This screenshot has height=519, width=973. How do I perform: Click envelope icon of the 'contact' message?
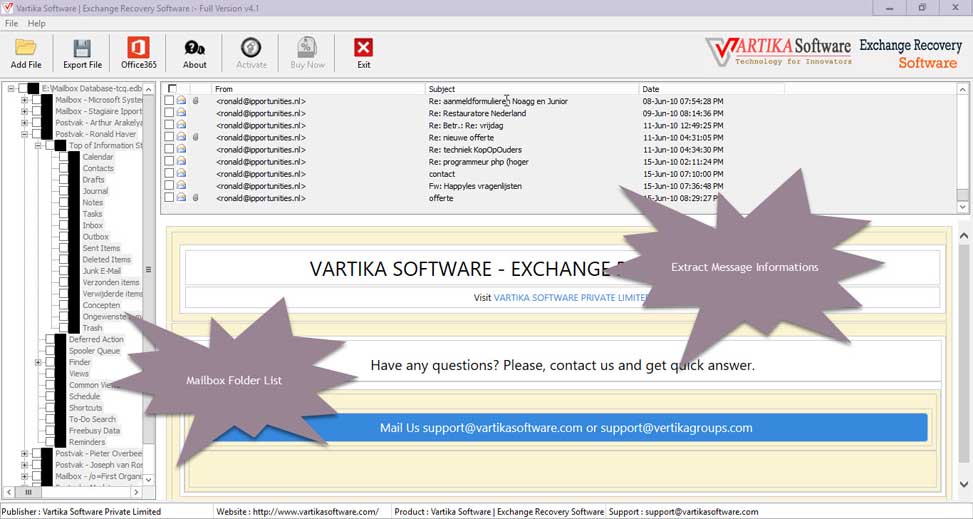tap(181, 173)
